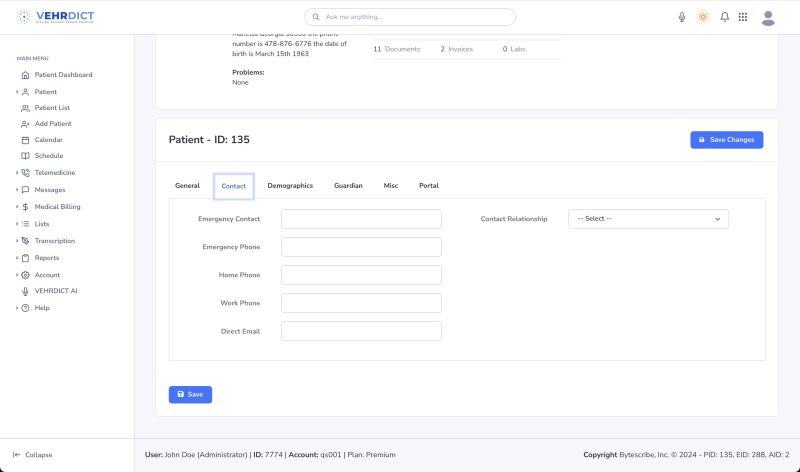The width and height of the screenshot is (800, 472).
Task: Click the Save button below form
Action: pyautogui.click(x=190, y=395)
